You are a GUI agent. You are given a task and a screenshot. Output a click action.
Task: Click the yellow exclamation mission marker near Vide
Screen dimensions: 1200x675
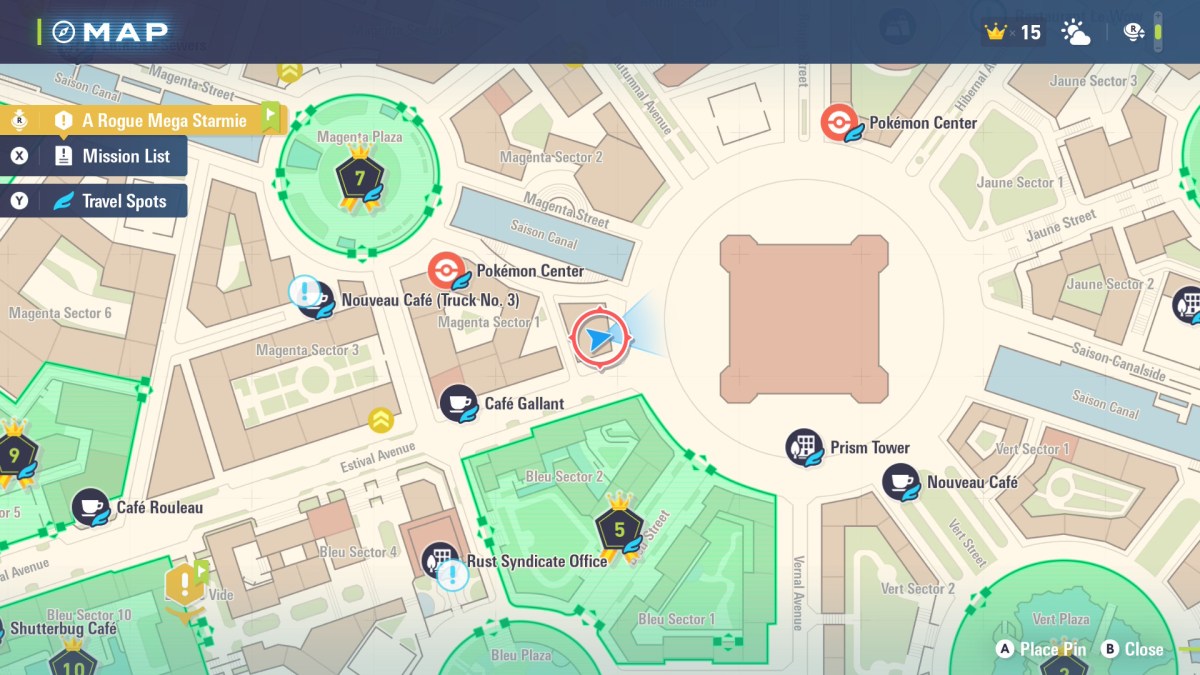click(x=185, y=583)
